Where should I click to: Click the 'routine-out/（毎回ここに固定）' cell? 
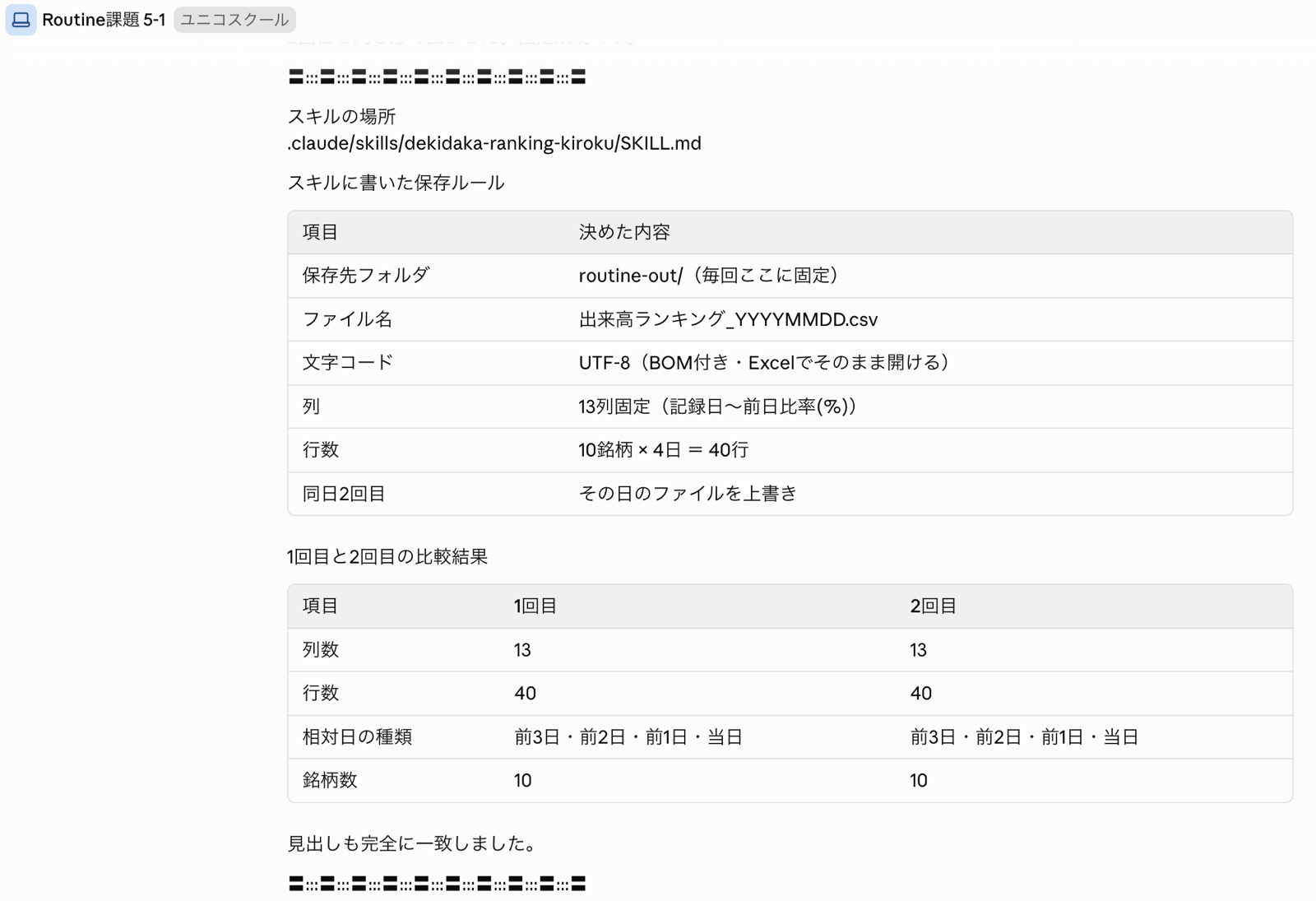[712, 276]
